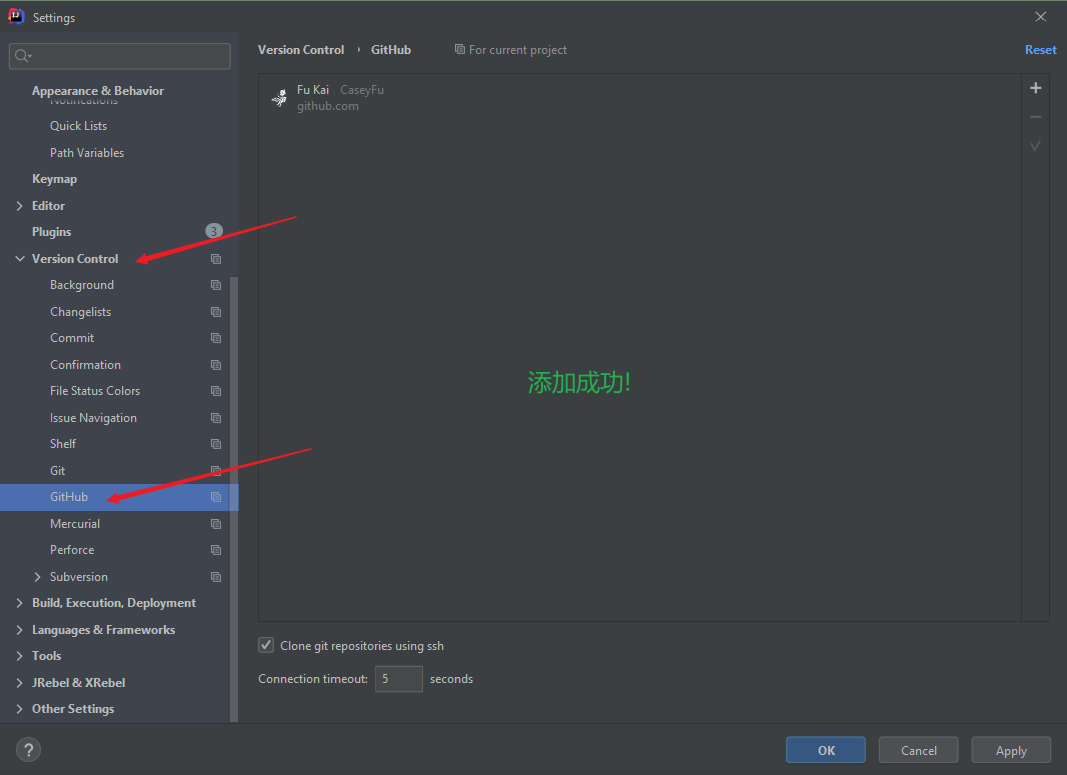Open the help question mark icon
Viewport: 1067px width, 775px height.
coord(28,750)
